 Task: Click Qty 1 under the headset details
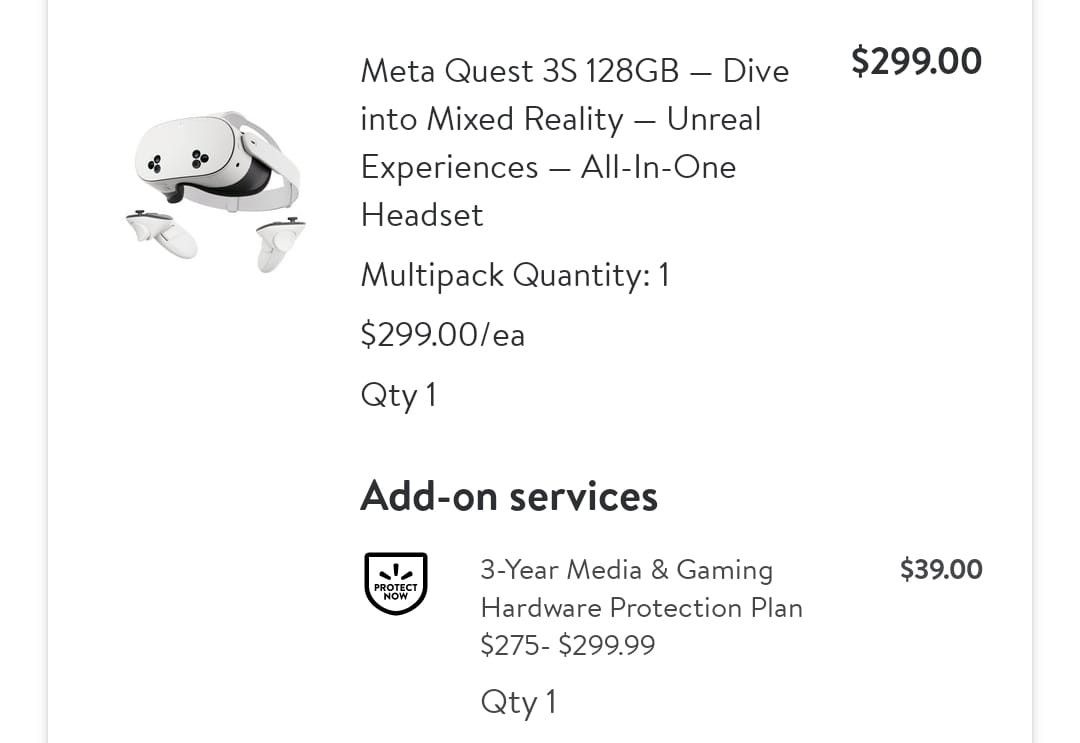click(398, 395)
